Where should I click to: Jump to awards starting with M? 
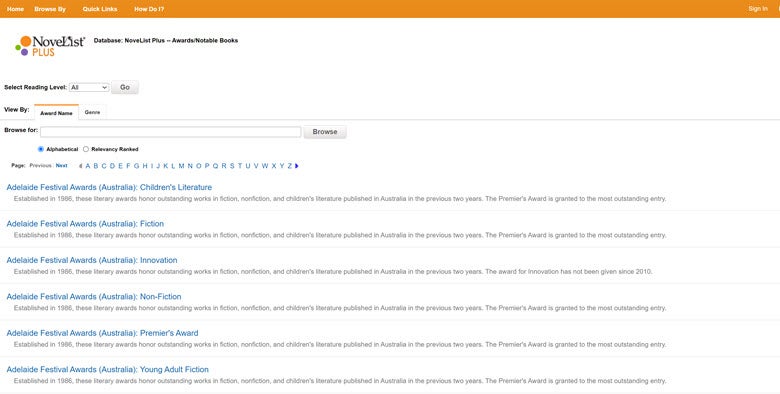point(181,166)
